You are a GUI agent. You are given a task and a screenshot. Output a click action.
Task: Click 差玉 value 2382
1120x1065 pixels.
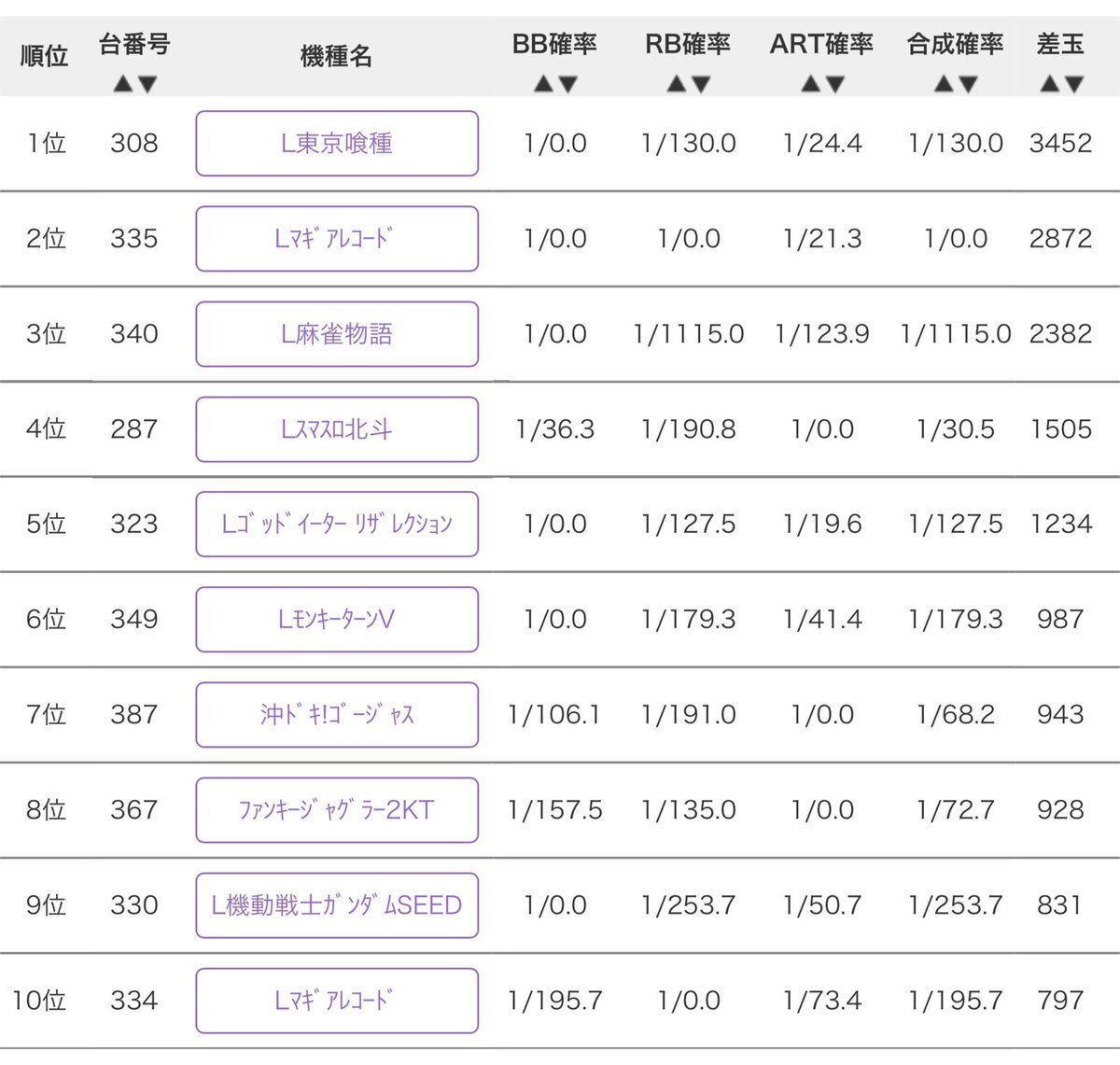tap(1061, 334)
